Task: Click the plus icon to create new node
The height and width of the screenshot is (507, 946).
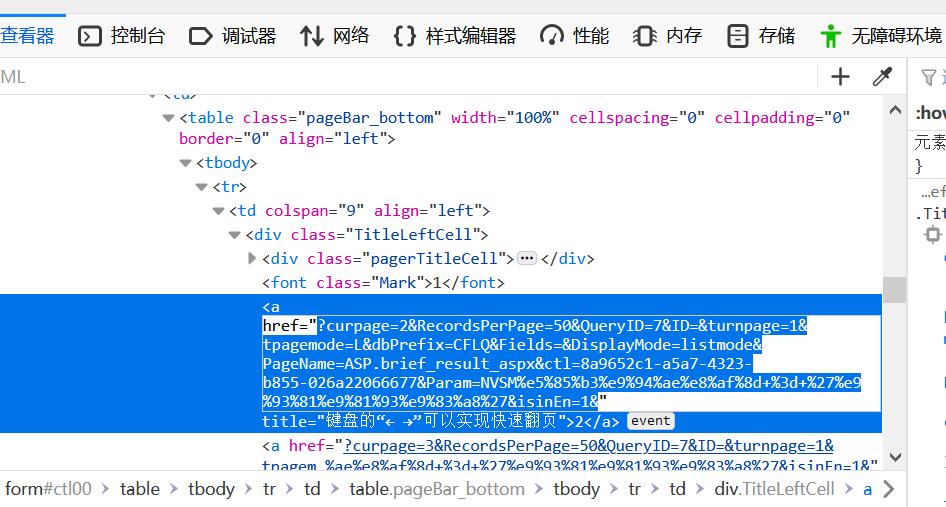Action: (840, 77)
